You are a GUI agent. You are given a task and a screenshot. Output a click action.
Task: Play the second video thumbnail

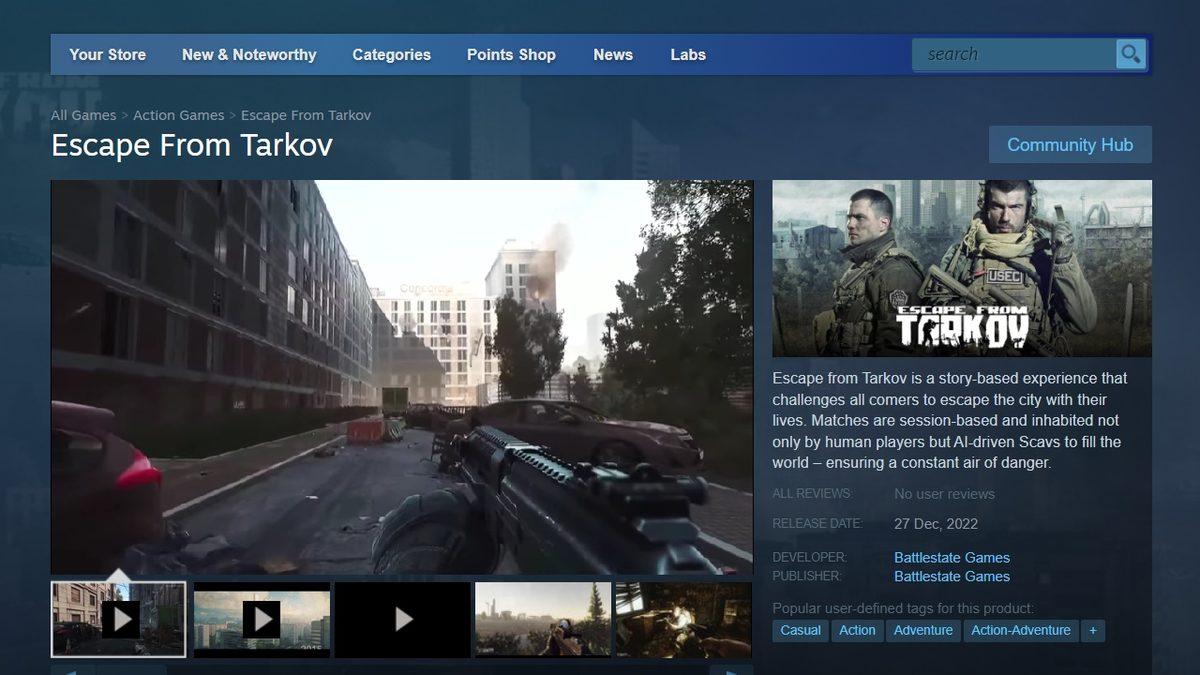click(260, 619)
